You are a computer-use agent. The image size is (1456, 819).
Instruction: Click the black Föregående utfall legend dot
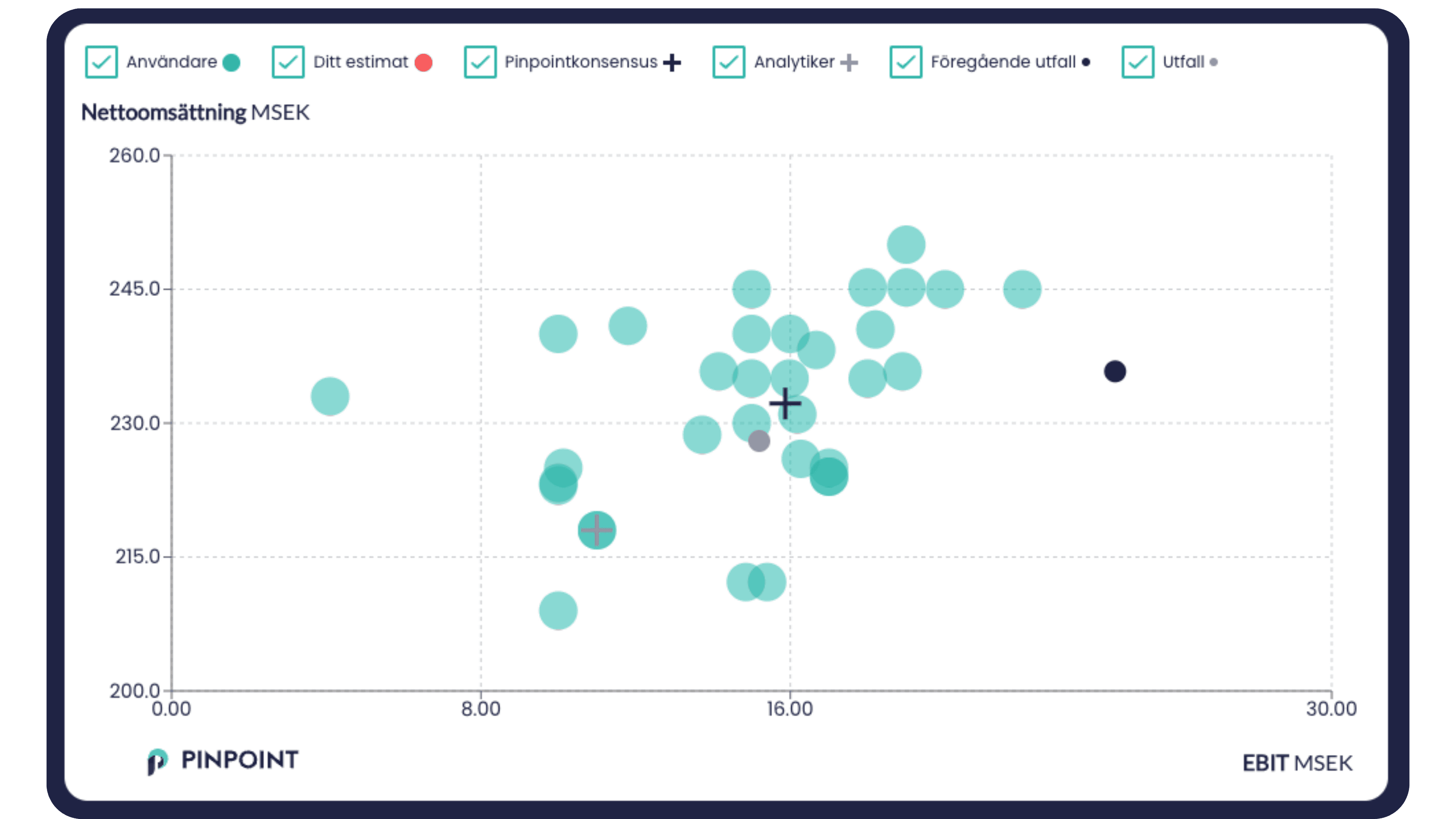1086,62
